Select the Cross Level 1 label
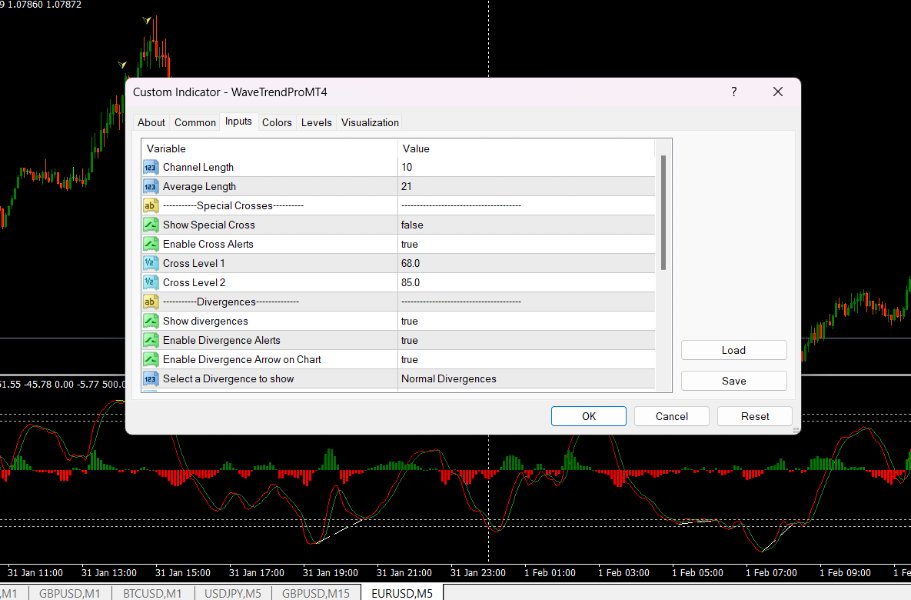Screen dimensions: 911x600 (193, 263)
